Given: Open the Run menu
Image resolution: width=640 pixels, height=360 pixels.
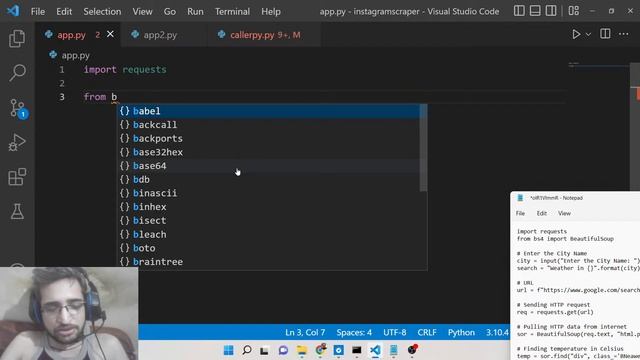Looking at the screenshot, I should 195,11.
